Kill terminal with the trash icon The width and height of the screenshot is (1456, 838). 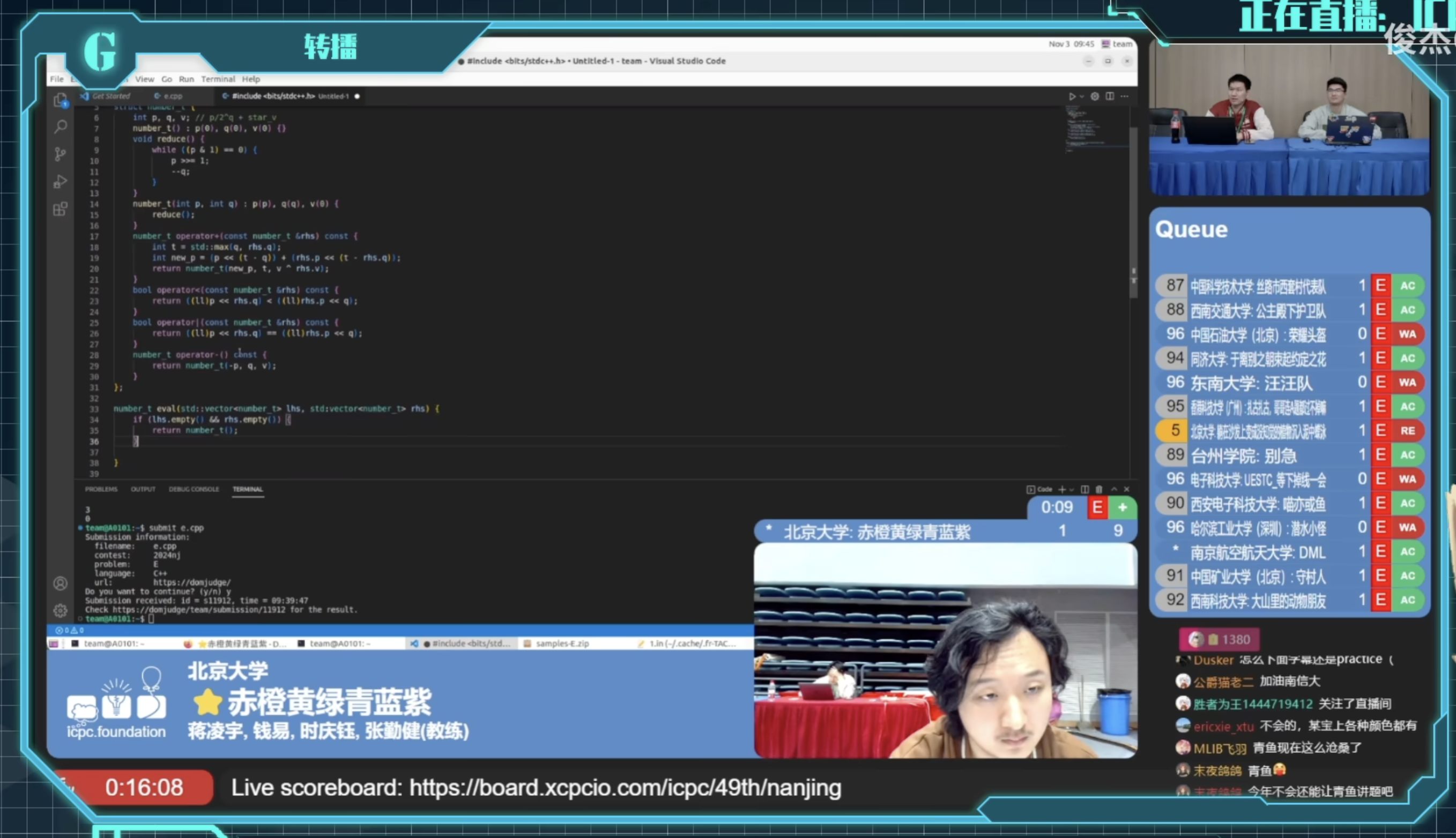tap(1098, 489)
